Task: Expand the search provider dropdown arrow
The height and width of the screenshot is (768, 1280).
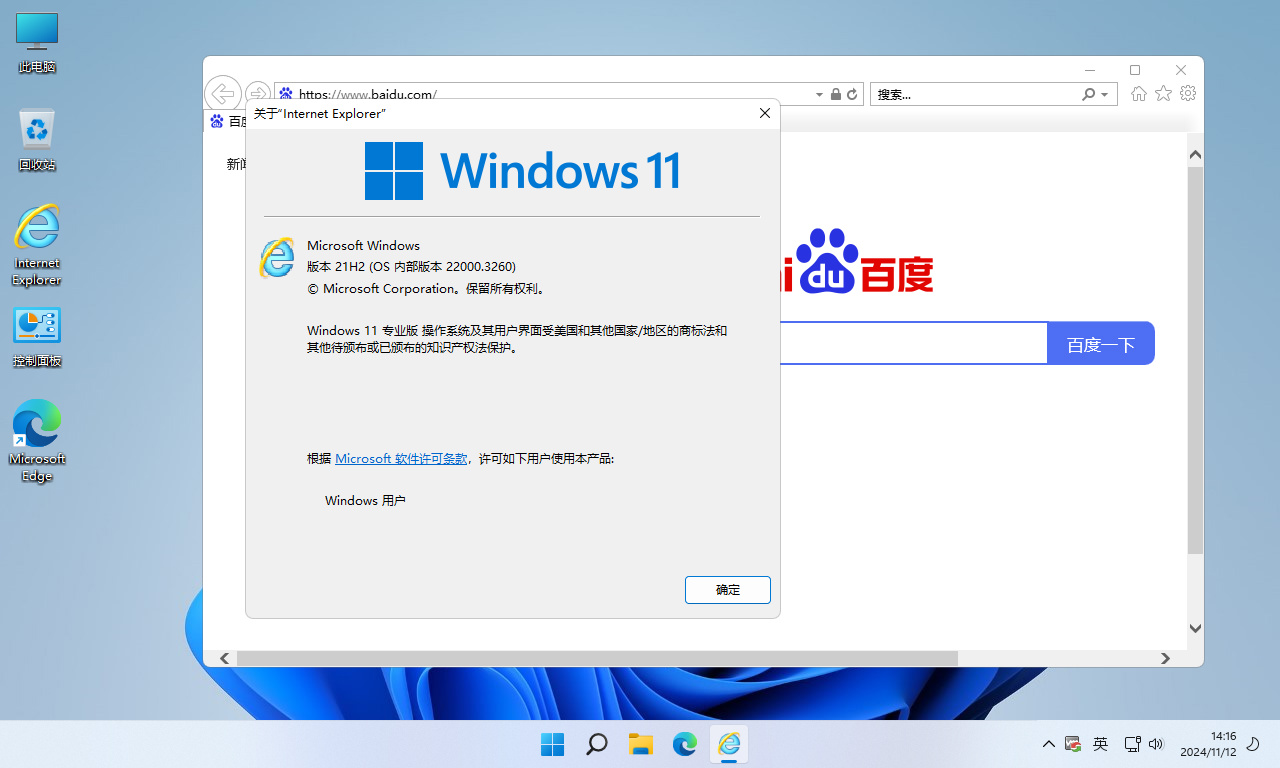Action: 1104,94
